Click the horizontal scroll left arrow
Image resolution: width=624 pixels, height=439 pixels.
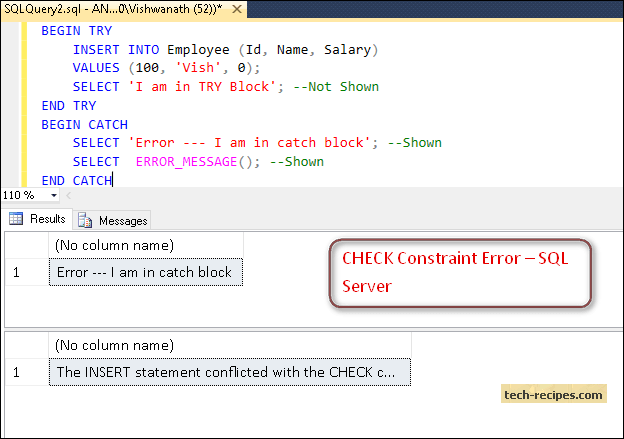pyautogui.click(x=69, y=195)
